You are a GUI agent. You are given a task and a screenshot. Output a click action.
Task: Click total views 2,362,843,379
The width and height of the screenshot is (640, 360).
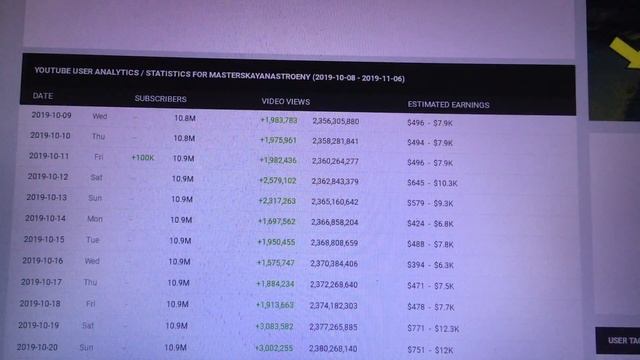(x=335, y=181)
